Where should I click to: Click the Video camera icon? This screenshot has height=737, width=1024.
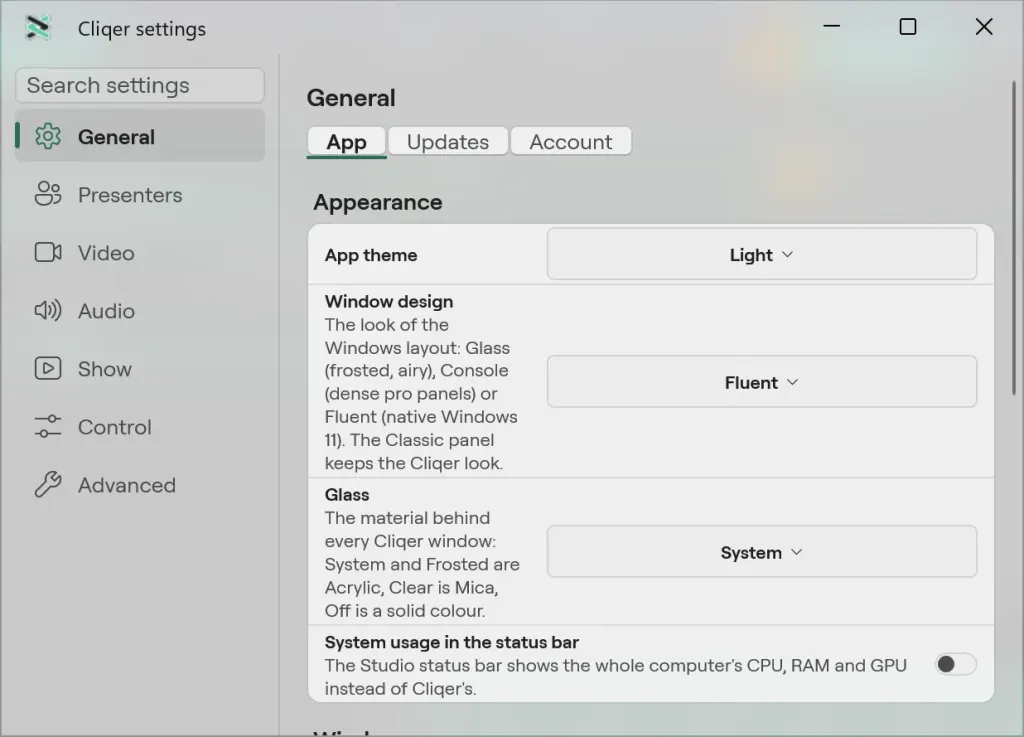[48, 252]
